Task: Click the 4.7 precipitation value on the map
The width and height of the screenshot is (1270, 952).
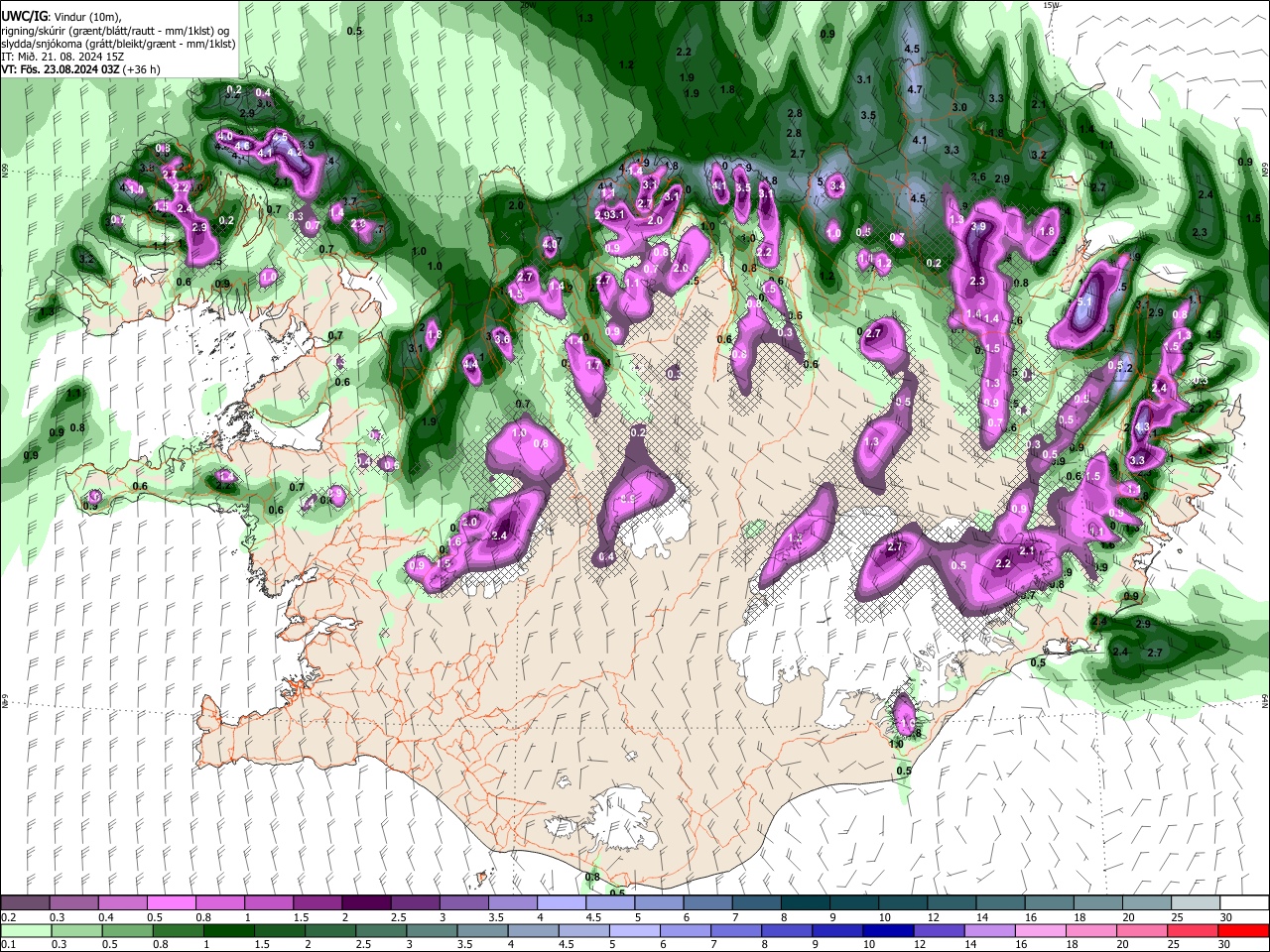Action: (x=915, y=90)
